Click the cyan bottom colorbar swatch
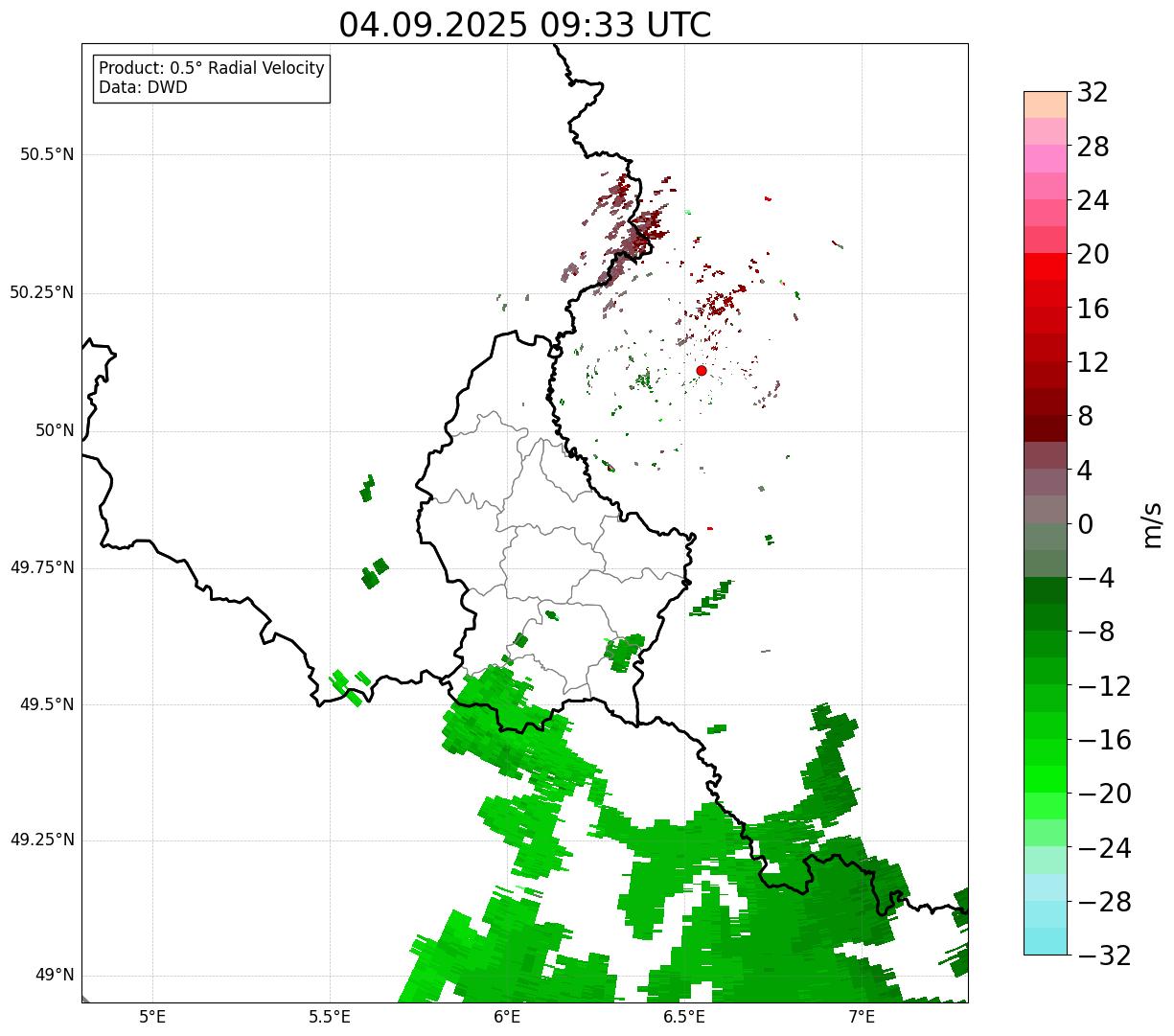The height and width of the screenshot is (1036, 1174). pyautogui.click(x=1046, y=941)
